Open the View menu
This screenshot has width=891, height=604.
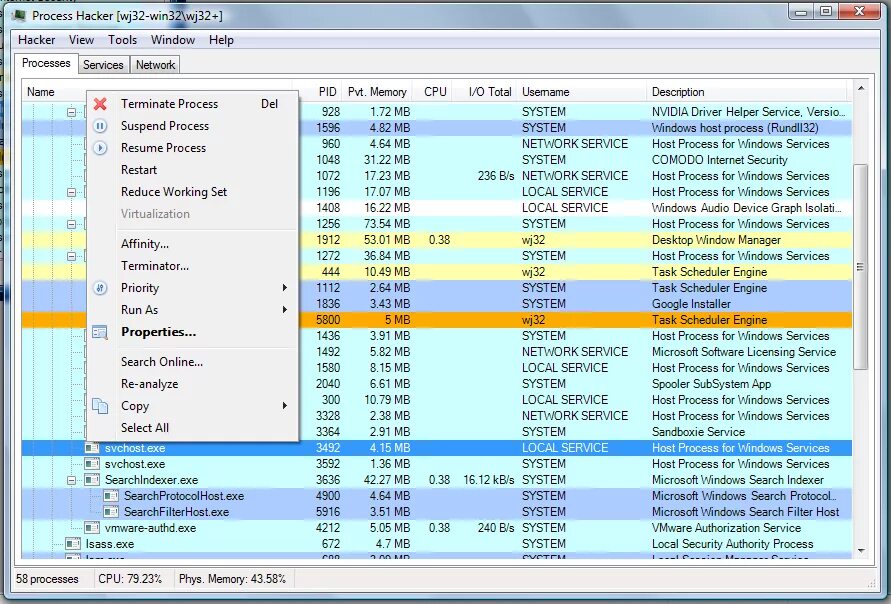[x=81, y=40]
